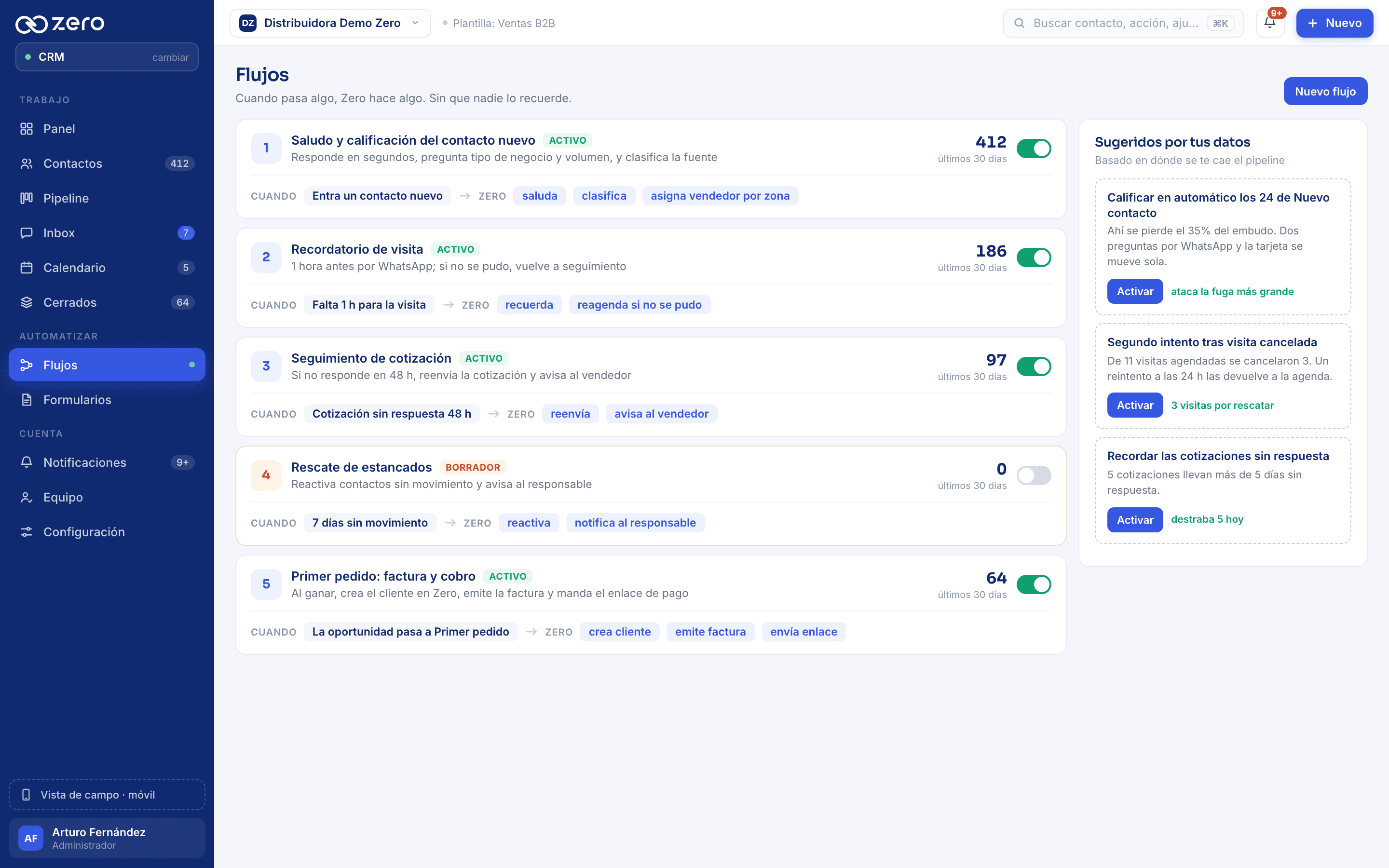The height and width of the screenshot is (868, 1389).
Task: Go to Contactos in sidebar
Action: pyautogui.click(x=107, y=163)
